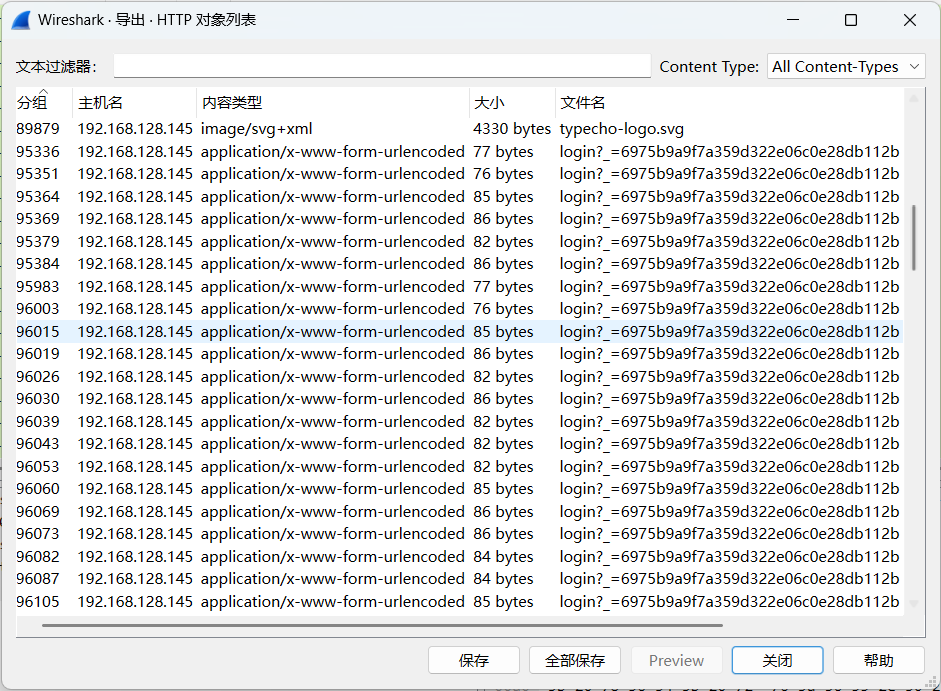The image size is (941, 691).
Task: Click the Wireshark shark fin icon
Action: pyautogui.click(x=21, y=20)
